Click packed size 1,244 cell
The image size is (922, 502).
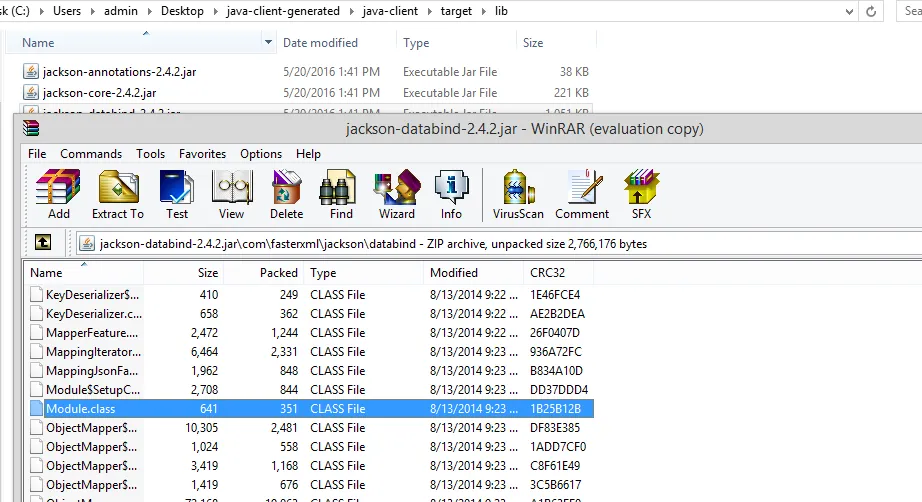(285, 333)
